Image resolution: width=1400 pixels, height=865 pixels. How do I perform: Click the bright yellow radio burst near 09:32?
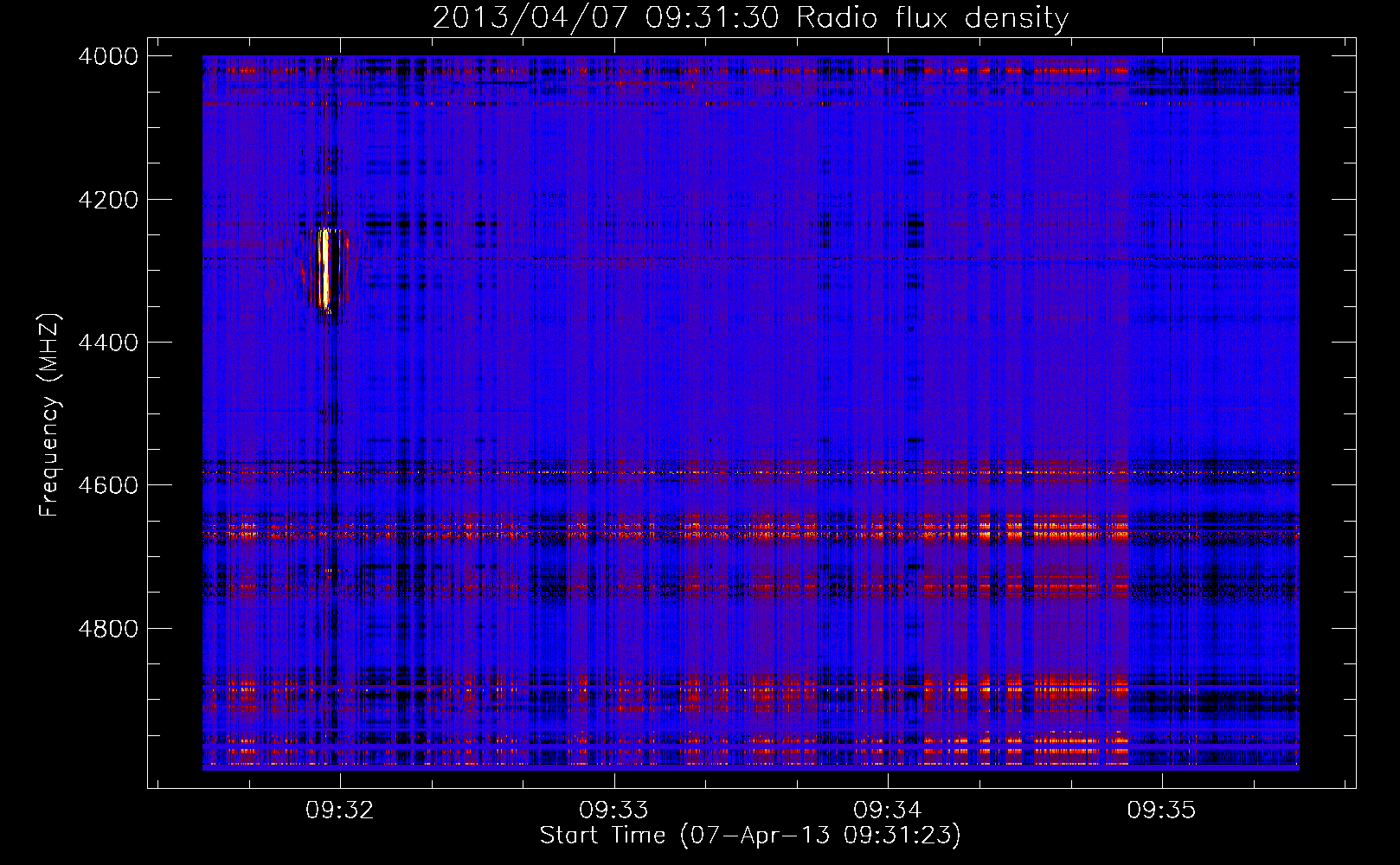point(324,268)
